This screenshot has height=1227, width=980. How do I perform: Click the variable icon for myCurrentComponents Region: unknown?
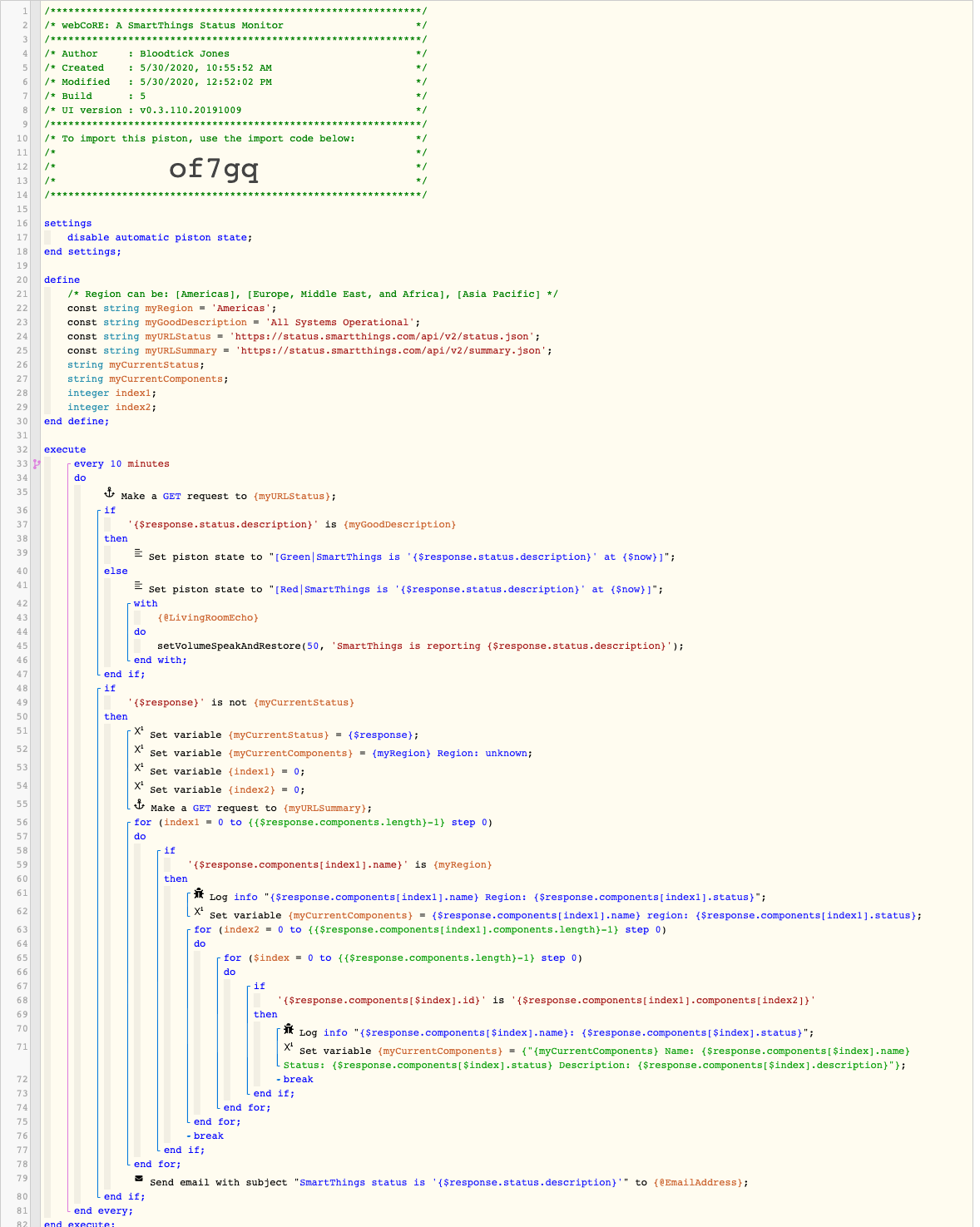point(139,750)
